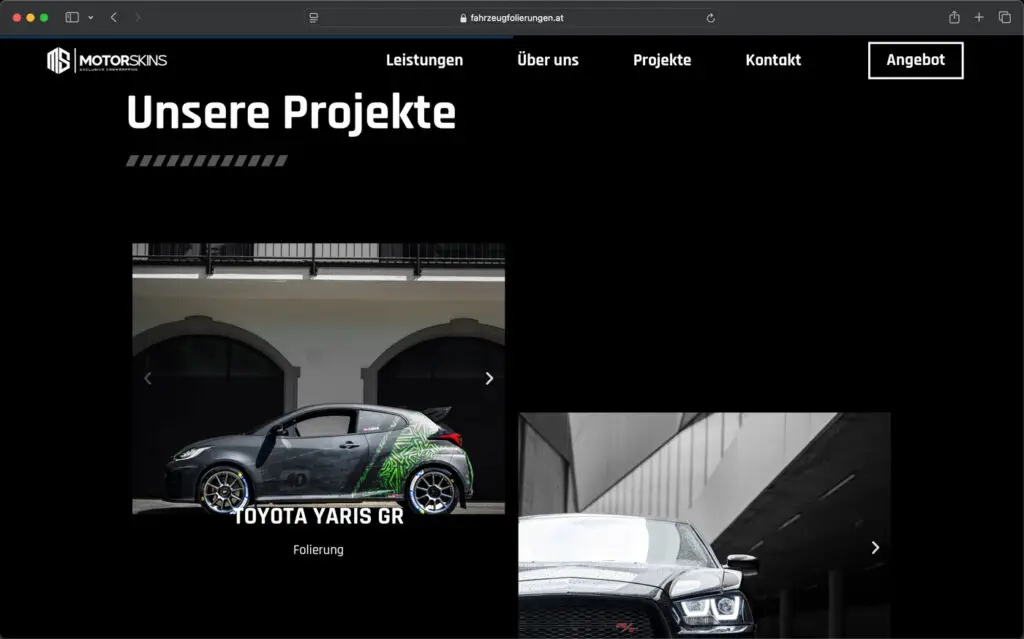The width and height of the screenshot is (1024, 639).
Task: Click the Angebot button
Action: point(915,60)
